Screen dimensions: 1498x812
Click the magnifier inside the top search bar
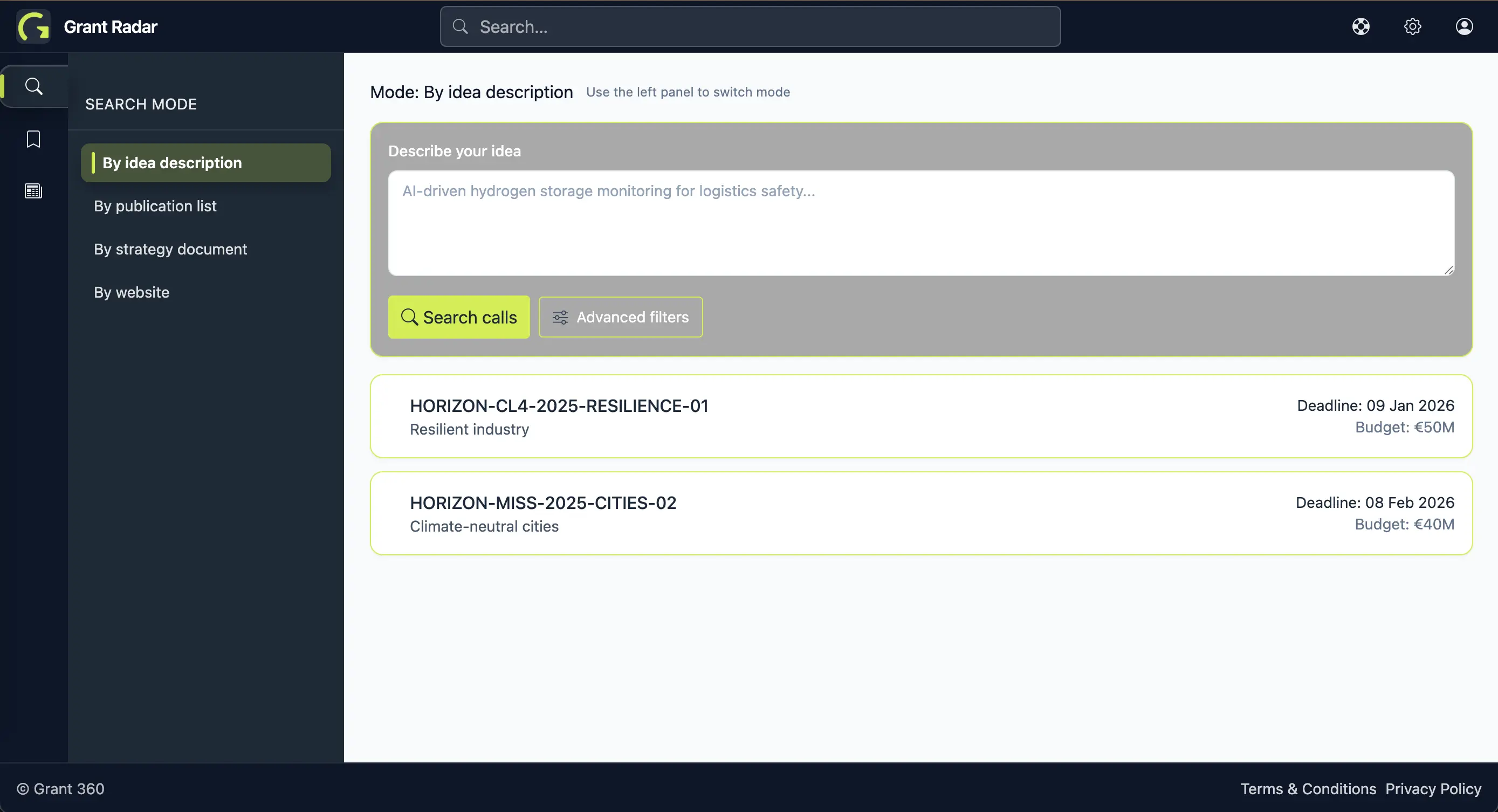[x=459, y=27]
